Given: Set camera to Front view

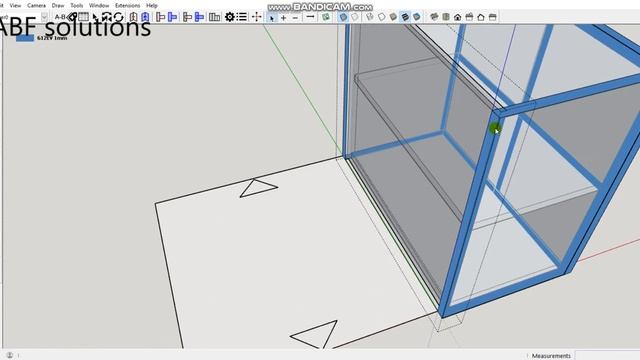Looking at the screenshot, I should (458, 17).
